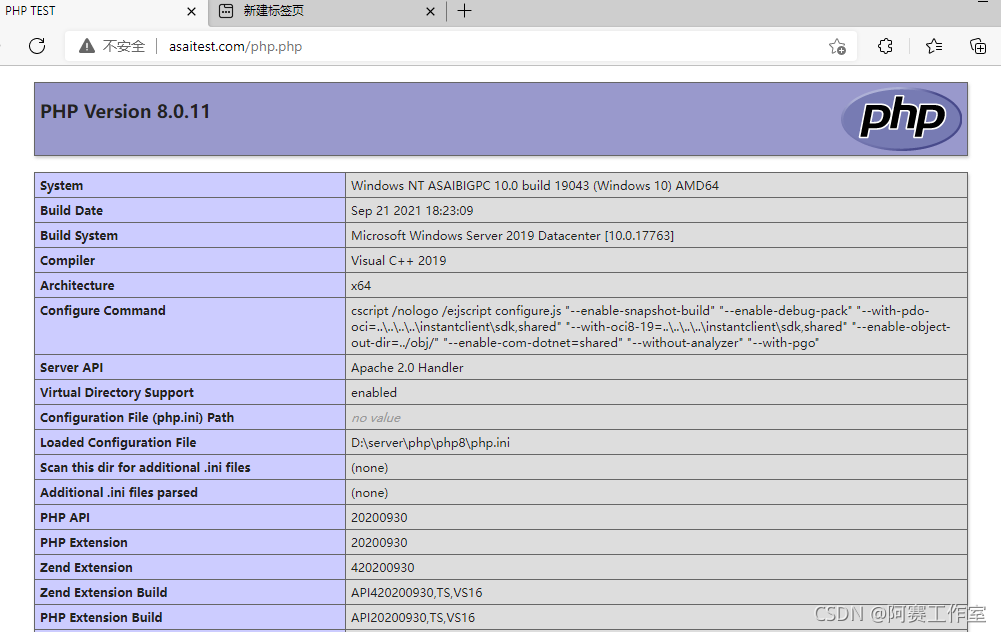Add this page to favorites
The image size is (1001, 632).
tap(838, 46)
